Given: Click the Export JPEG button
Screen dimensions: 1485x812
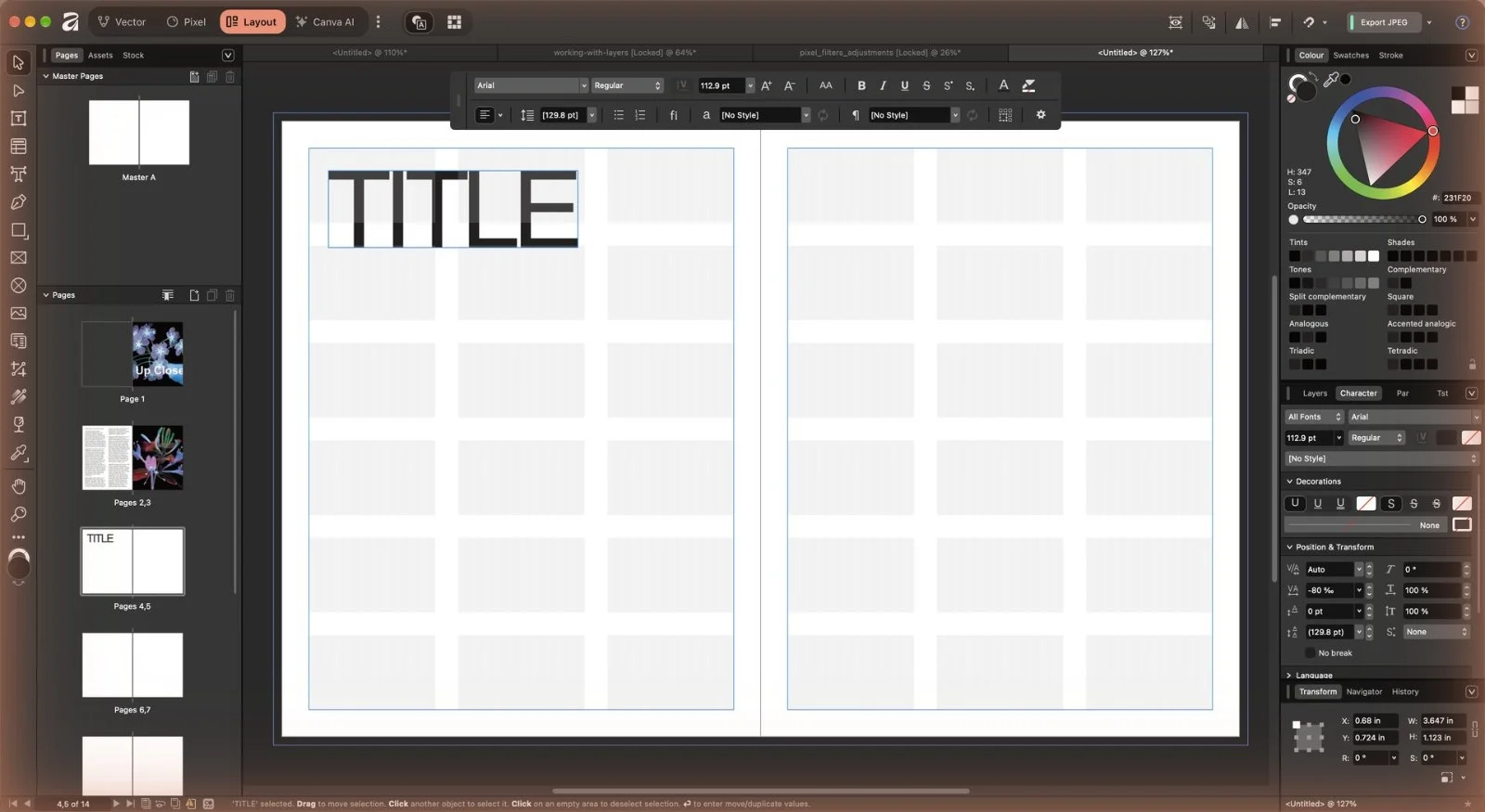Looking at the screenshot, I should [1384, 22].
